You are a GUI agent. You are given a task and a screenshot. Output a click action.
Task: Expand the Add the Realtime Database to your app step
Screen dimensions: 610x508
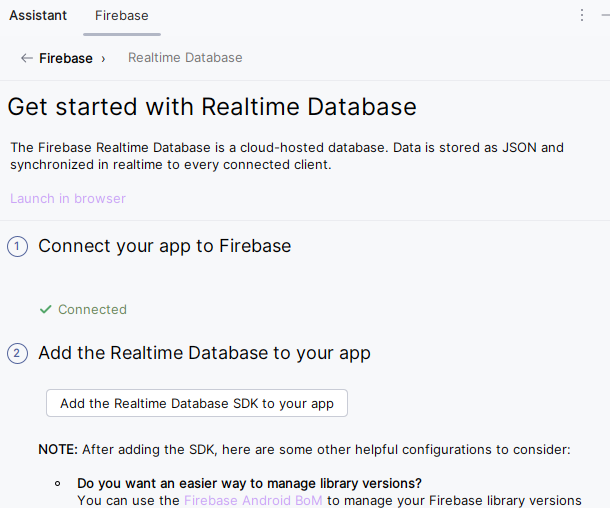tap(204, 353)
